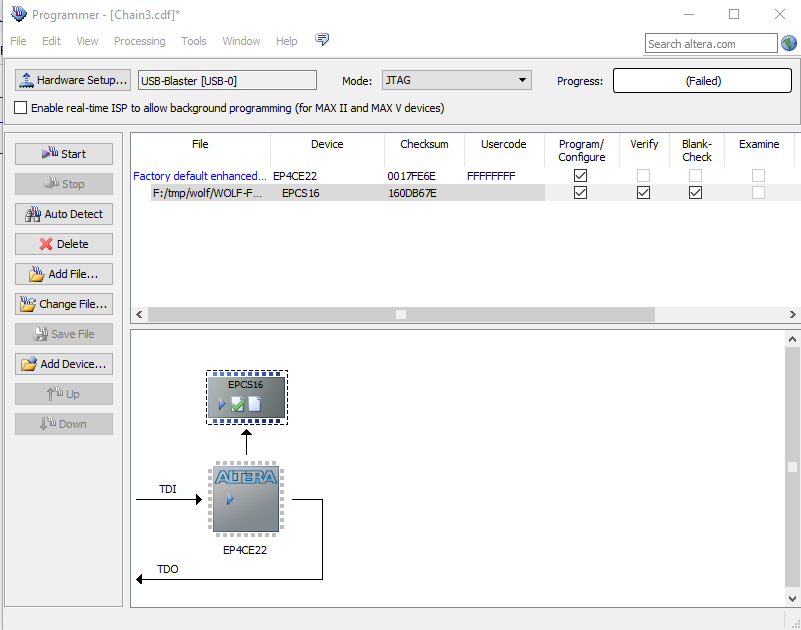Click the chain diagram vertical scrollbar thumb
The height and width of the screenshot is (630, 801).
pyautogui.click(x=792, y=467)
